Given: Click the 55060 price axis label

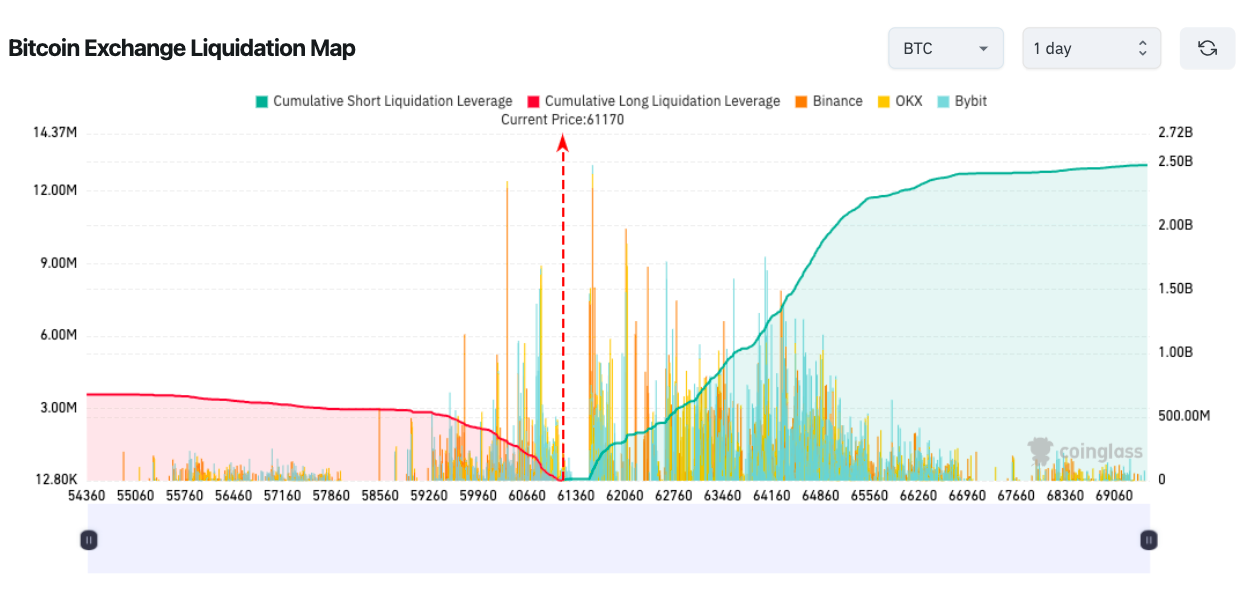Looking at the screenshot, I should click(136, 496).
